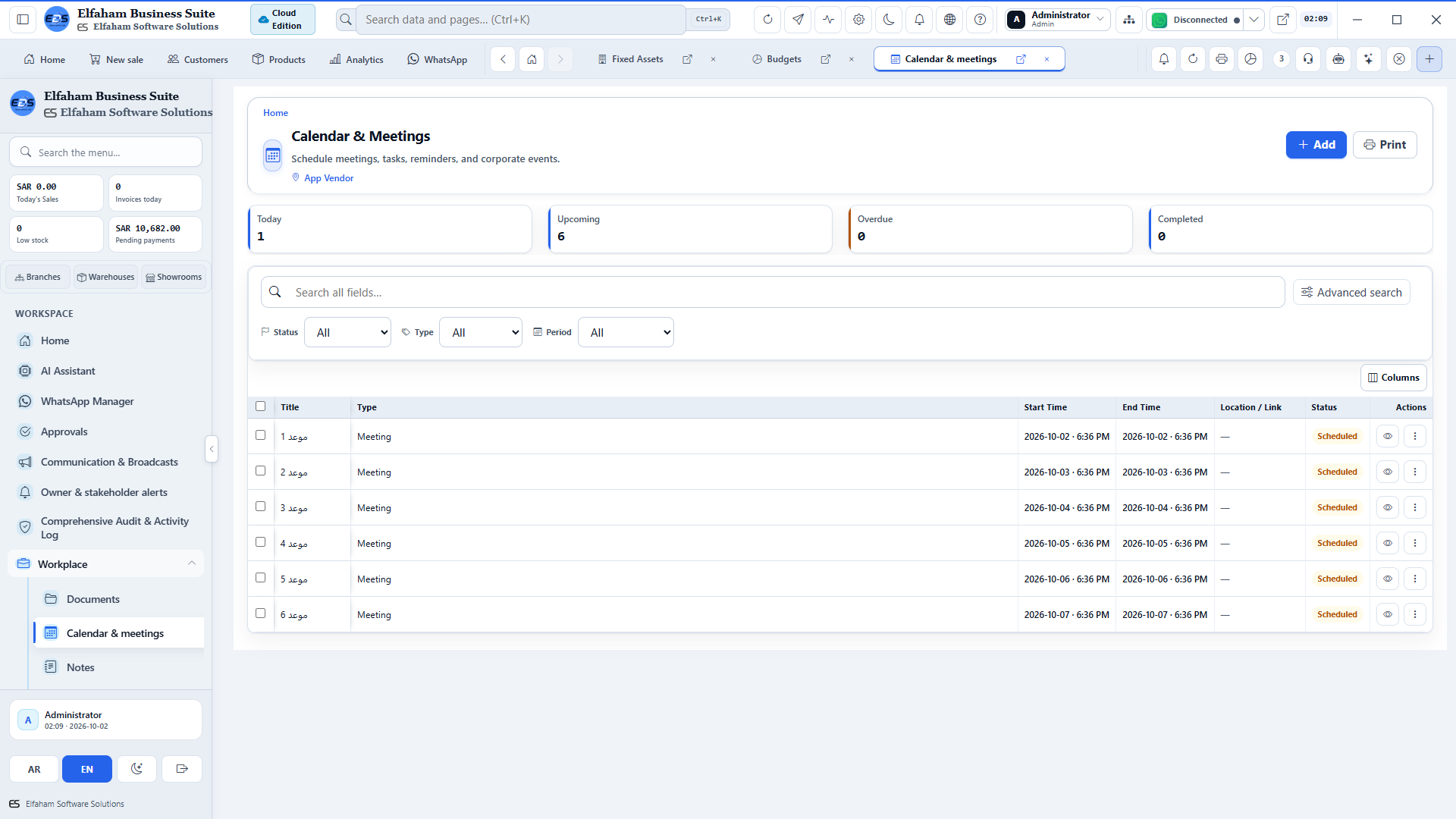Toggle the sidebar panel icon
The image size is (1456, 819).
23,20
